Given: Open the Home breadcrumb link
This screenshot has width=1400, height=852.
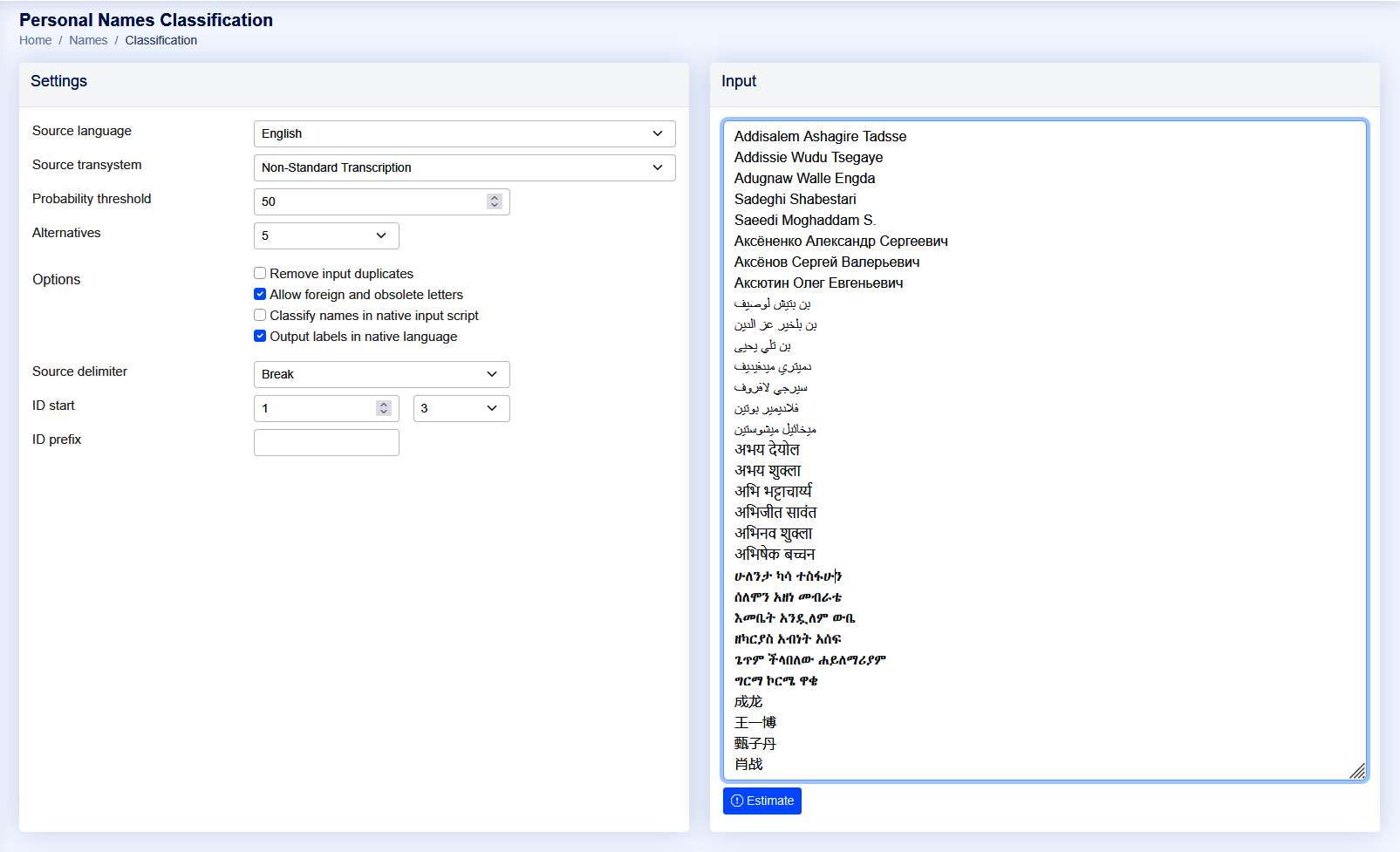Looking at the screenshot, I should [36, 40].
